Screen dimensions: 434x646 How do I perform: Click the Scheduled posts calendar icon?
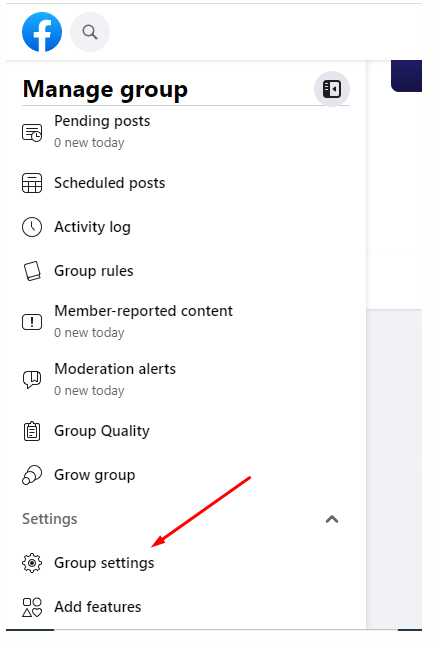coord(32,183)
